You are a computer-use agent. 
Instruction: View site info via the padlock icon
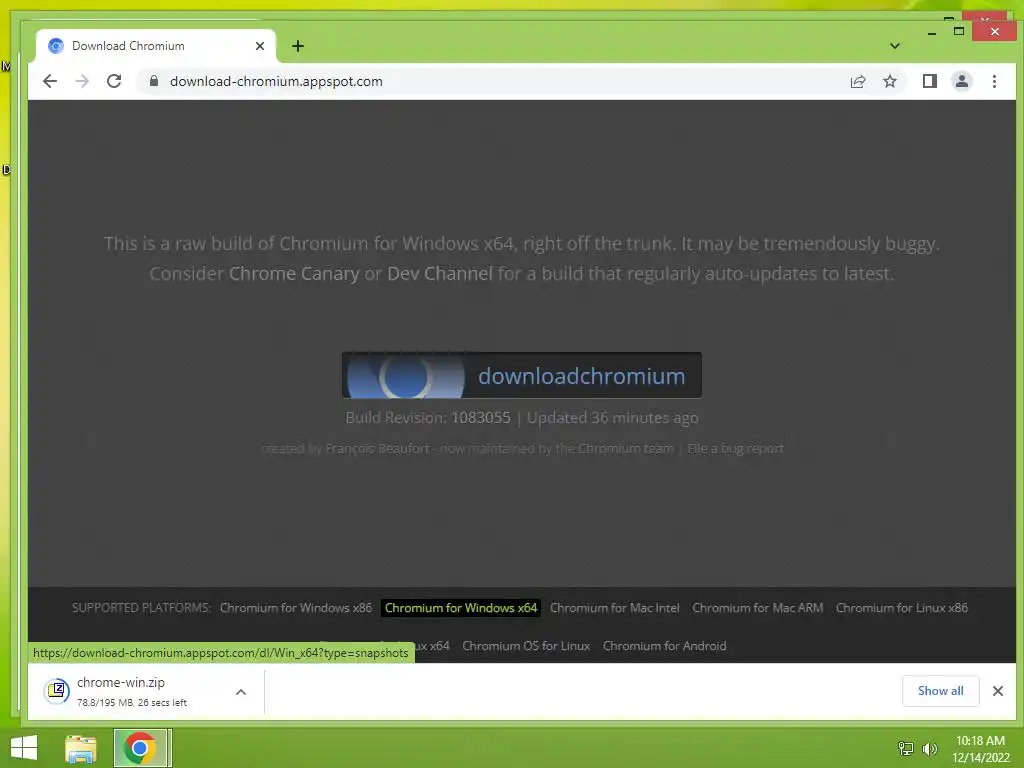153,81
